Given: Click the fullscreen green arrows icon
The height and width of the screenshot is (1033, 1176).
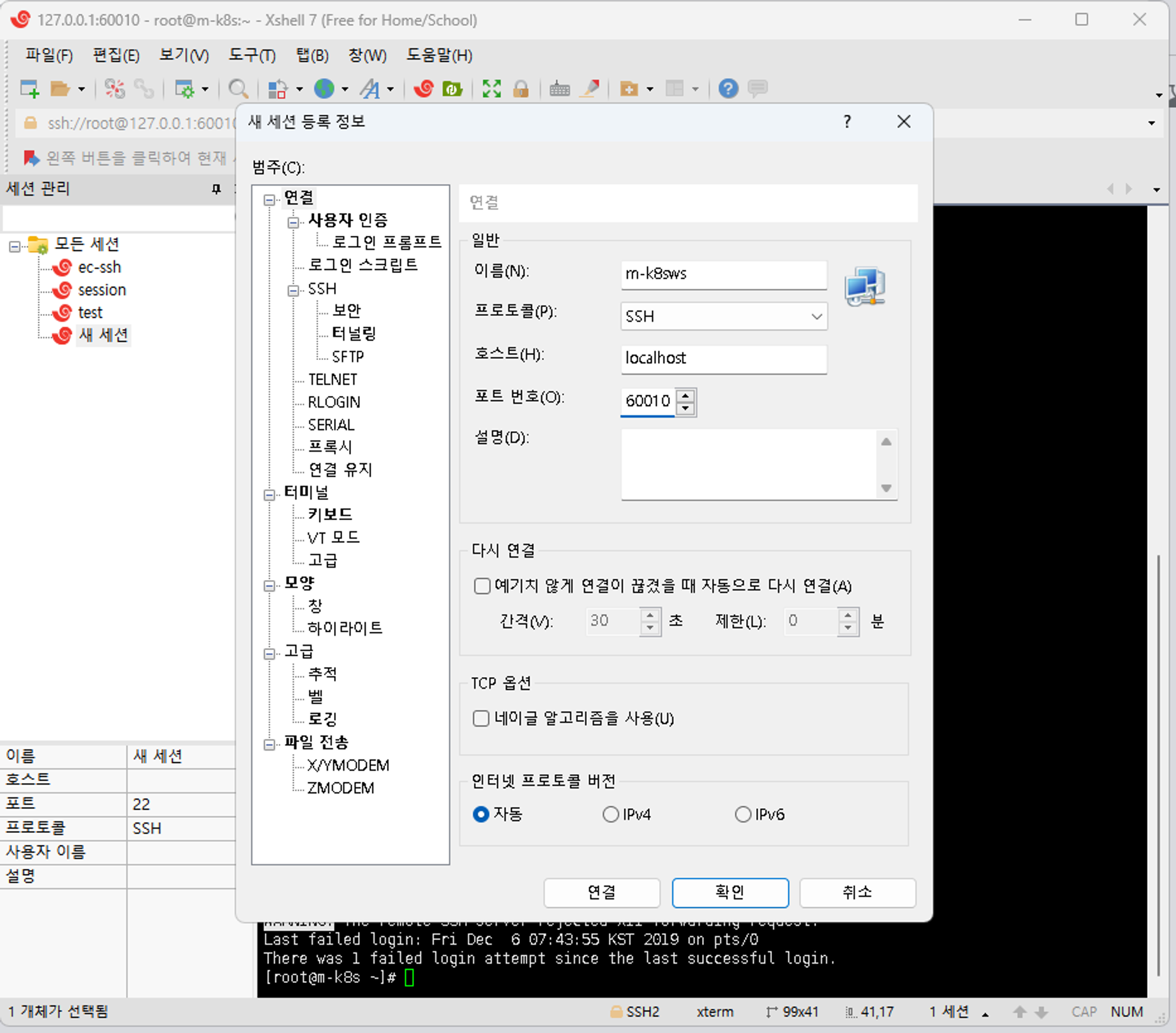Looking at the screenshot, I should 492,89.
